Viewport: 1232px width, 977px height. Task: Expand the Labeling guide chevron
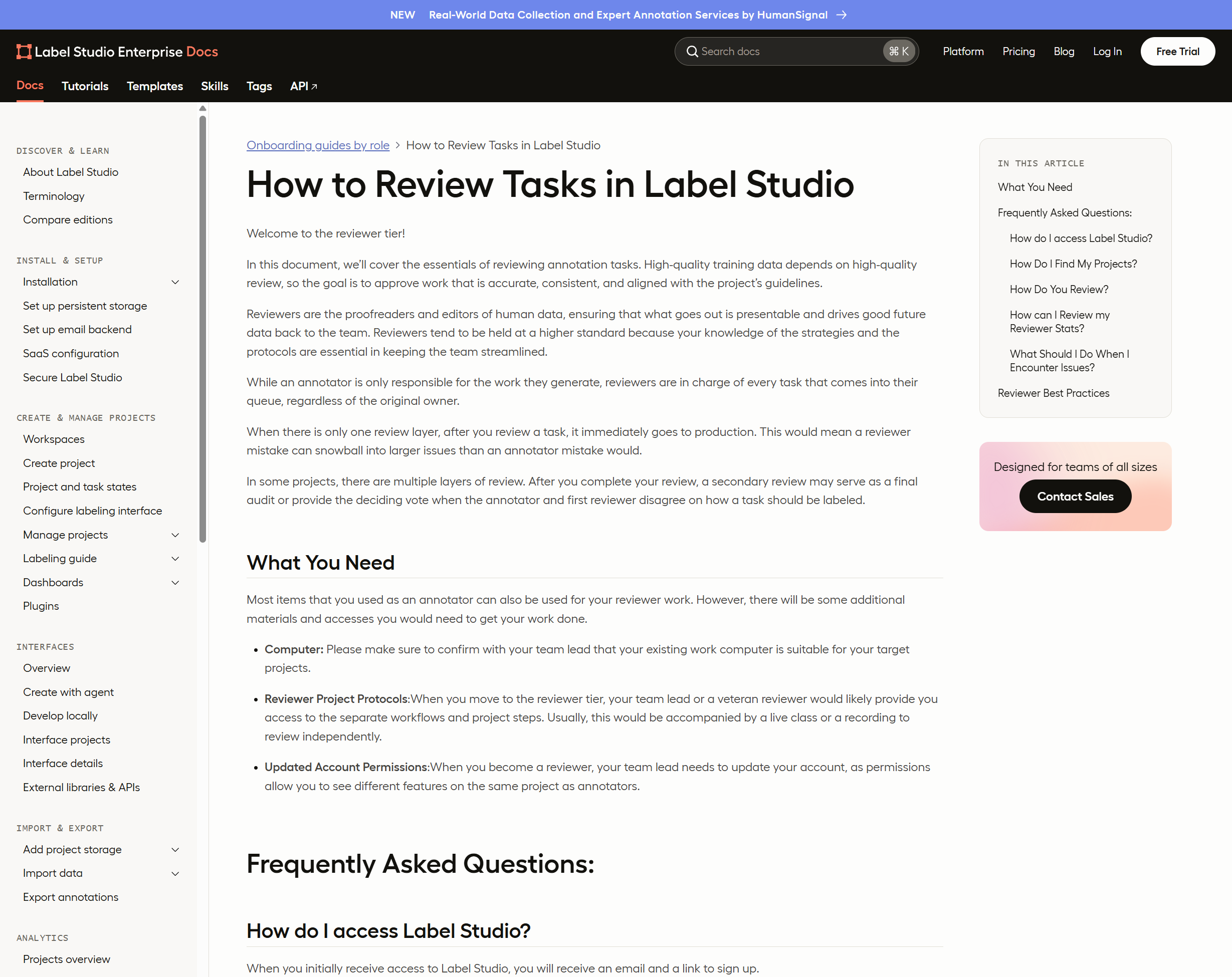[175, 559]
